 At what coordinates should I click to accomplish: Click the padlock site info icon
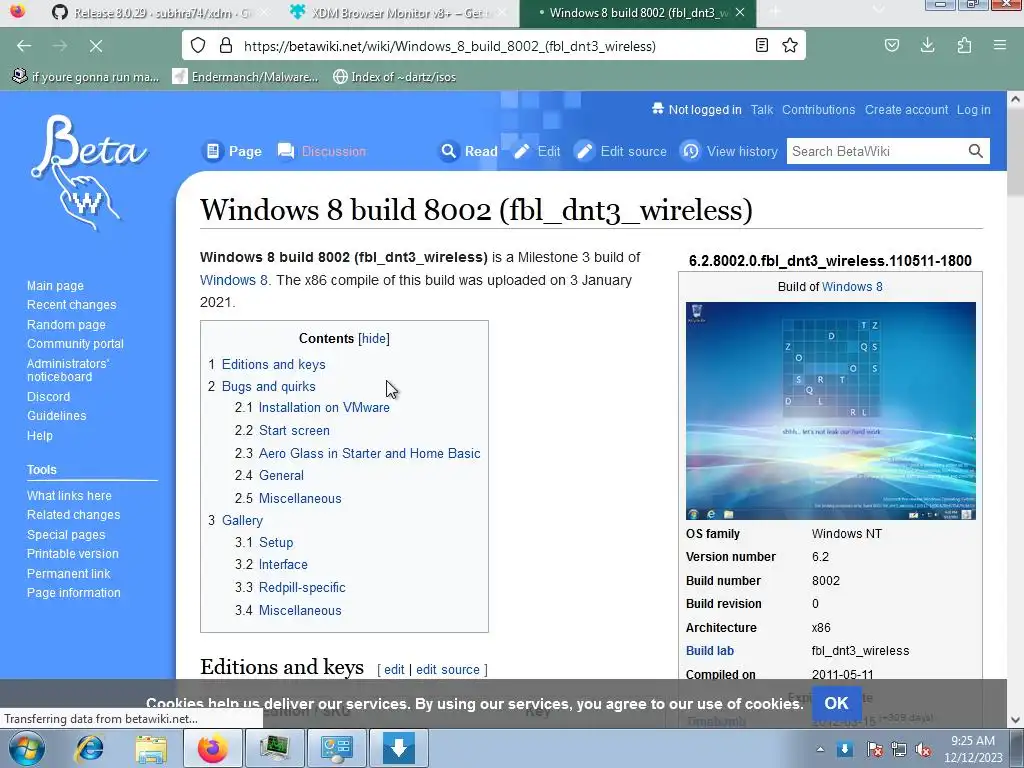(x=226, y=45)
